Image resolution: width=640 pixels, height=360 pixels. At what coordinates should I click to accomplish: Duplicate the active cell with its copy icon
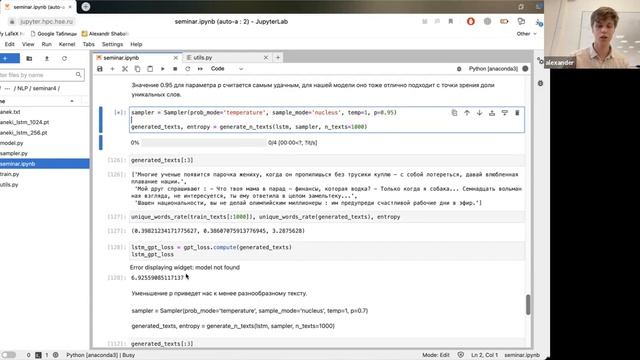pos(454,113)
